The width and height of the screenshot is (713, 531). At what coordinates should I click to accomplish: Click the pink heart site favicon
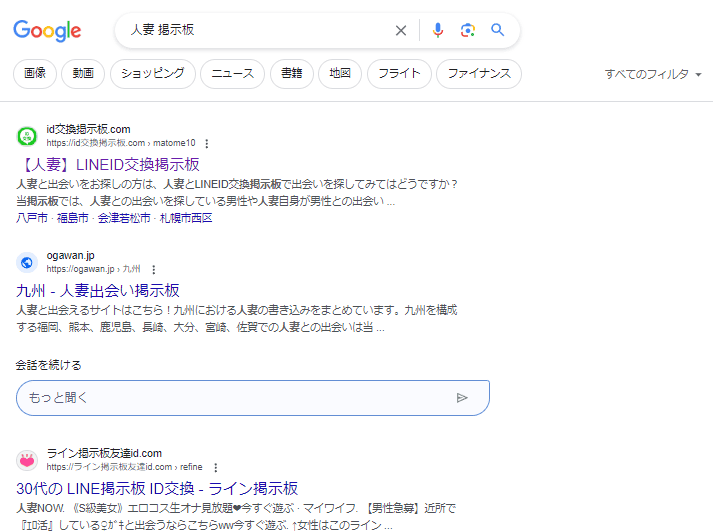tap(27, 460)
